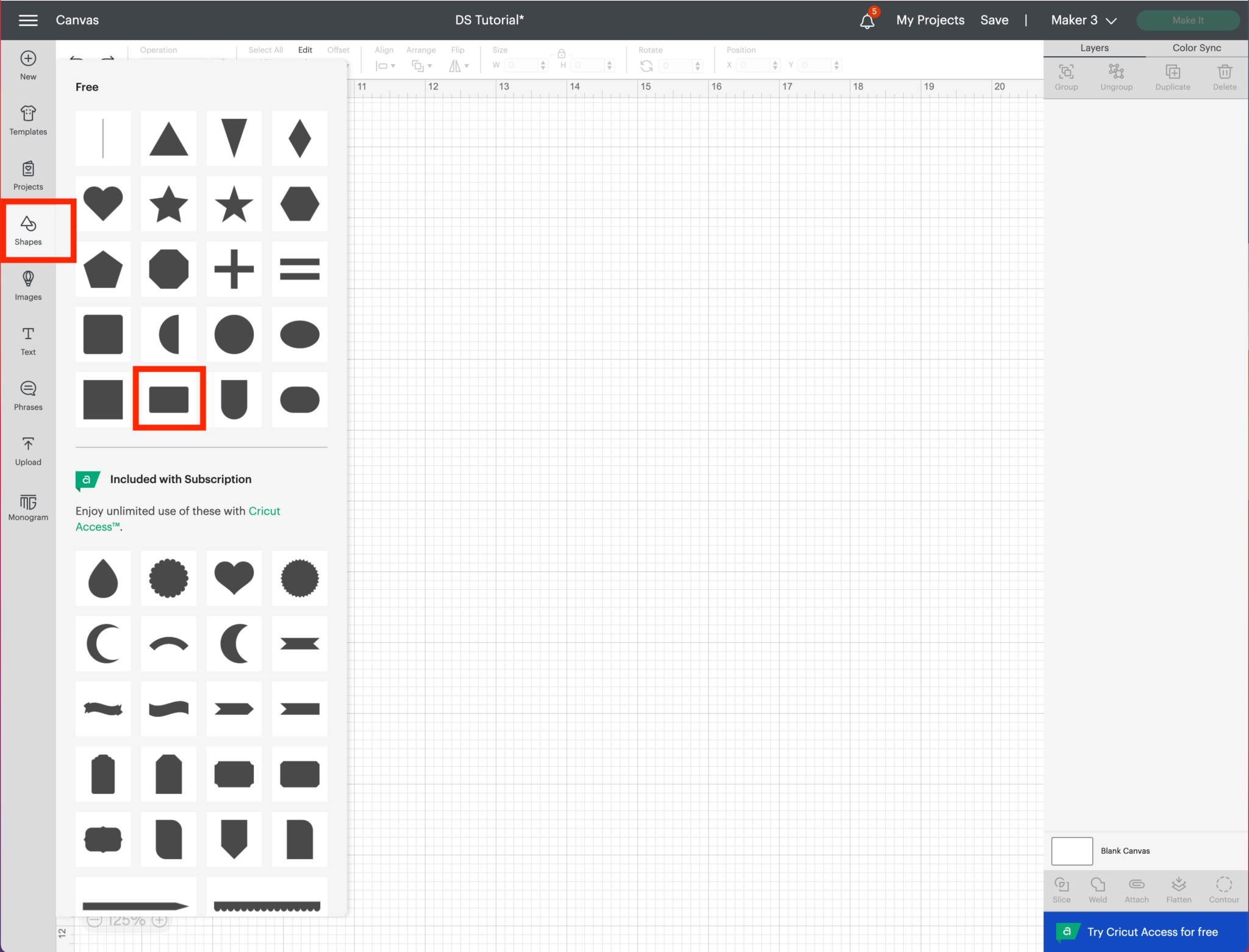Click the Try Cricut Access for free banner
The width and height of the screenshot is (1249, 952).
tap(1145, 931)
